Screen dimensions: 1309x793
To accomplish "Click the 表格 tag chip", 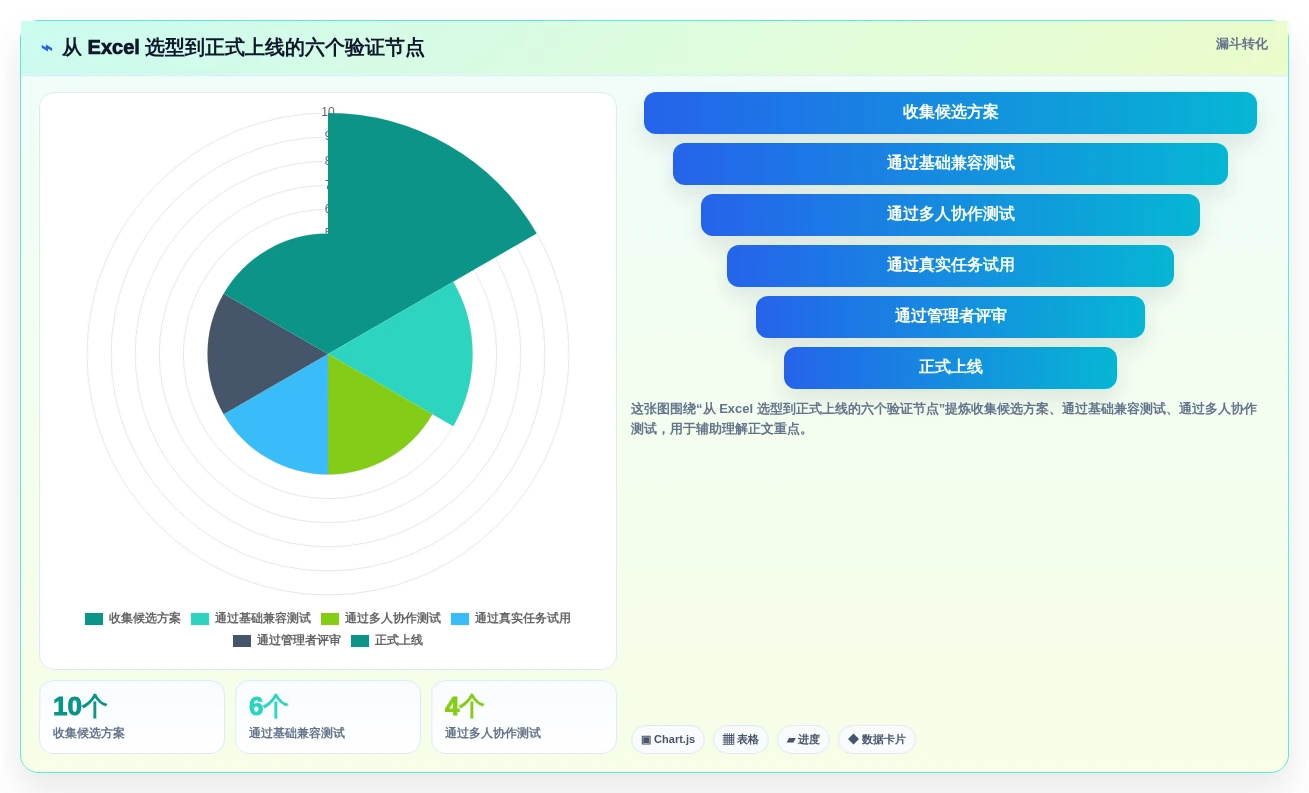I will pyautogui.click(x=741, y=740).
